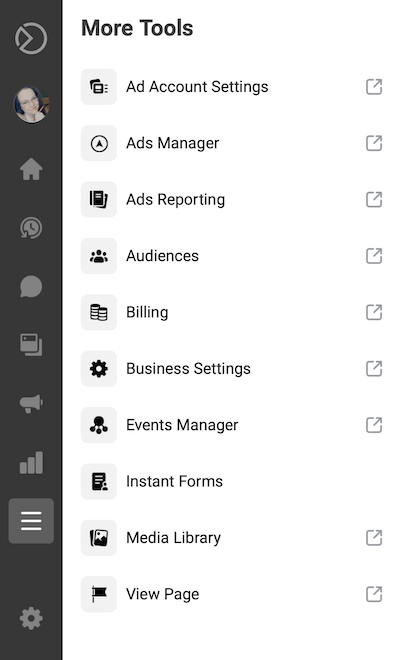Click the View Page flag icon
Screen dimensions: 400x660
click(x=99, y=594)
